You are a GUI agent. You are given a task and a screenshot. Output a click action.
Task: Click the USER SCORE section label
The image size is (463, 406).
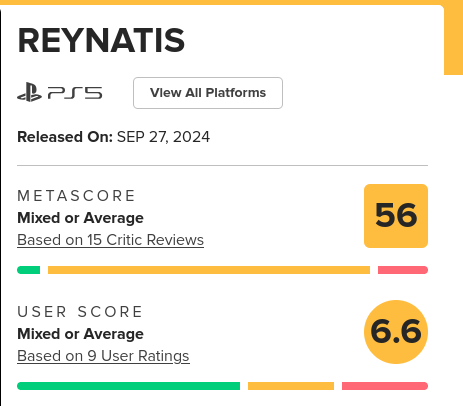80,312
